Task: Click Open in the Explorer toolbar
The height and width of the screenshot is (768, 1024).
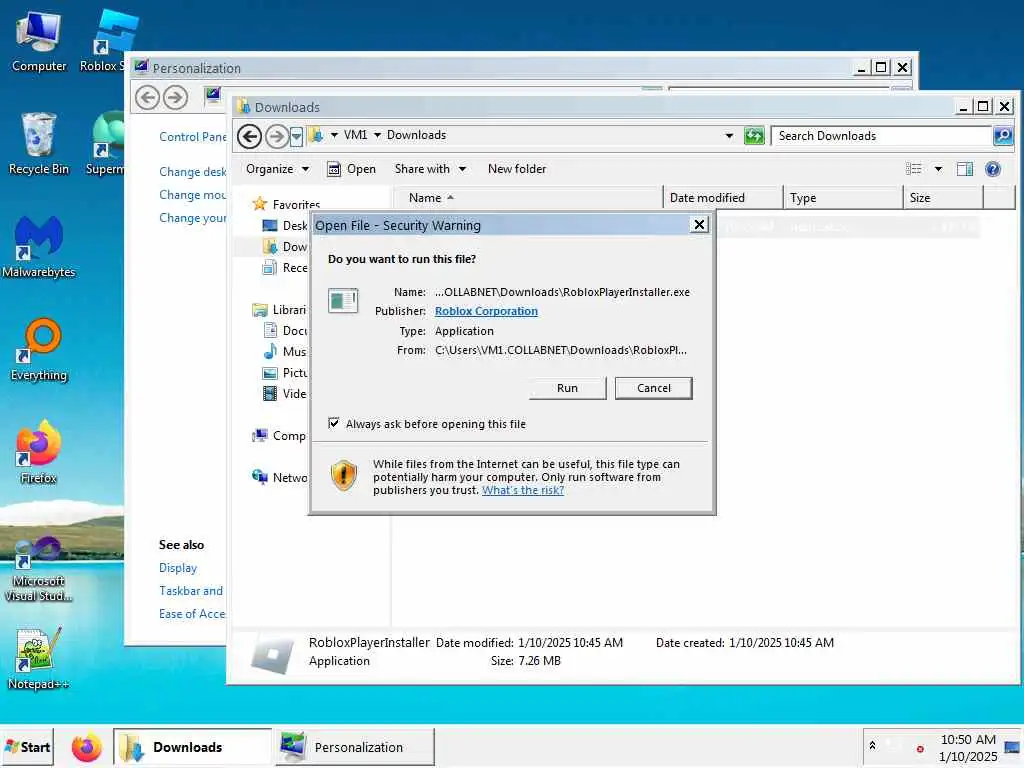Action: [351, 169]
